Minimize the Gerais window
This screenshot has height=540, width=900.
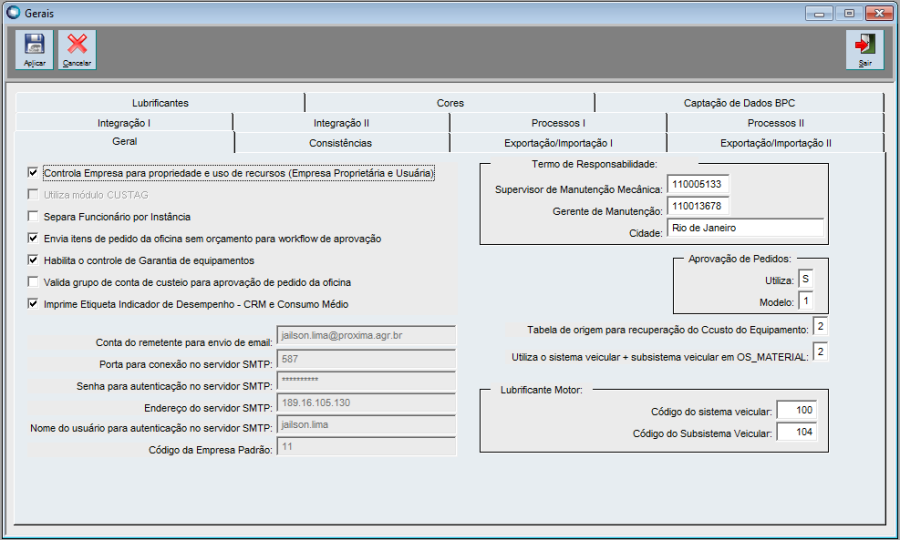[819, 13]
